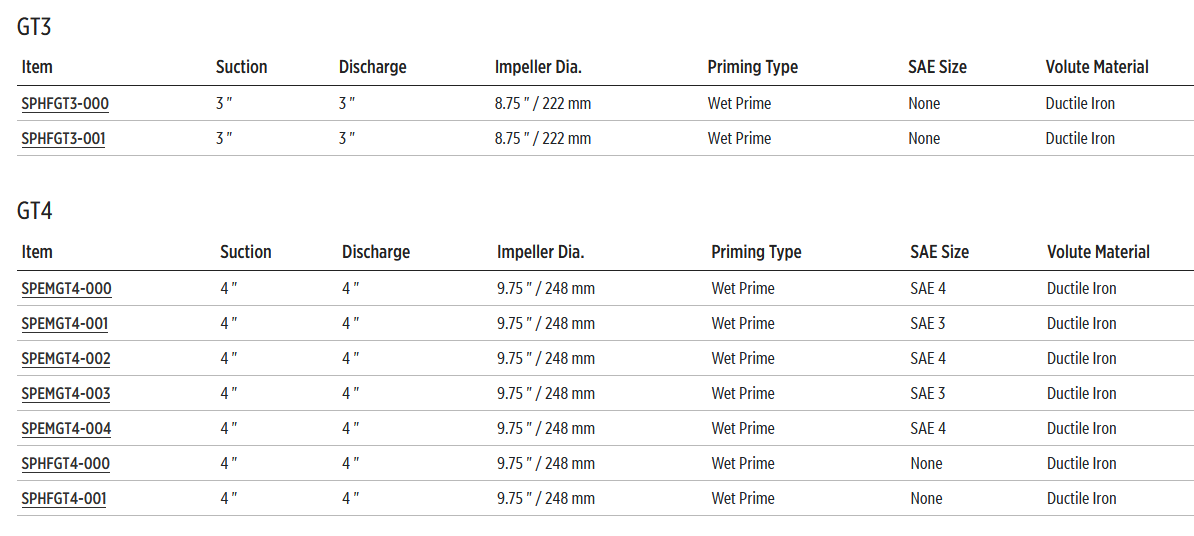
Task: Click the GT4 Priming Type column header
Action: tap(756, 252)
